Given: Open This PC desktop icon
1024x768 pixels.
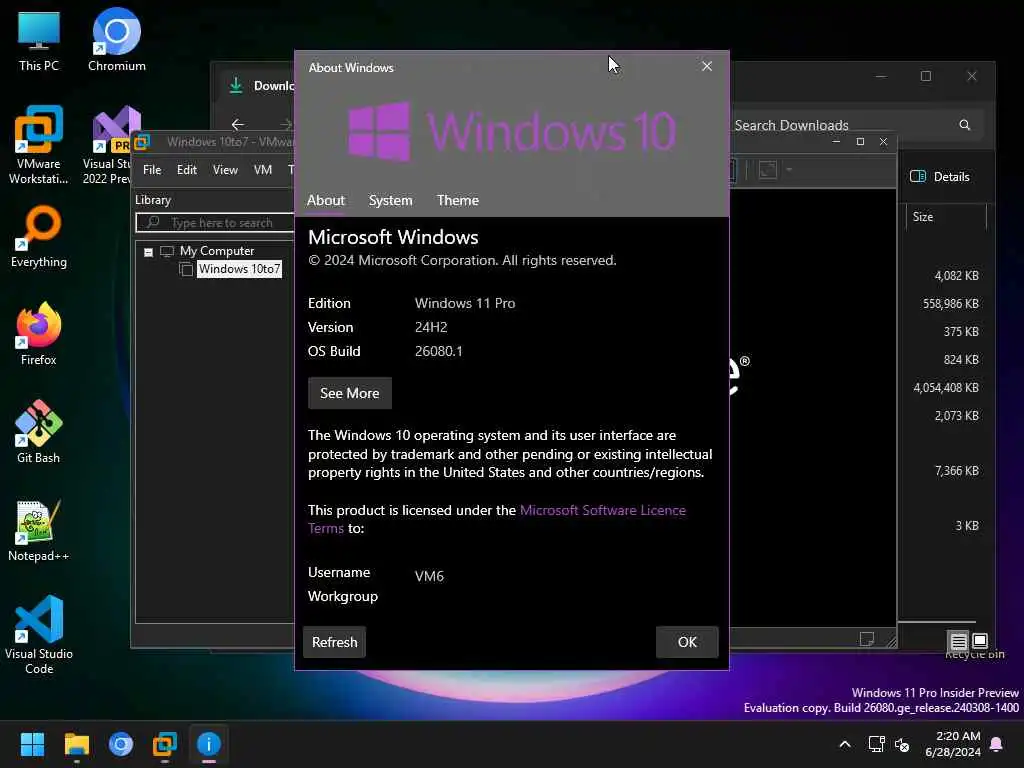Looking at the screenshot, I should click(x=39, y=40).
